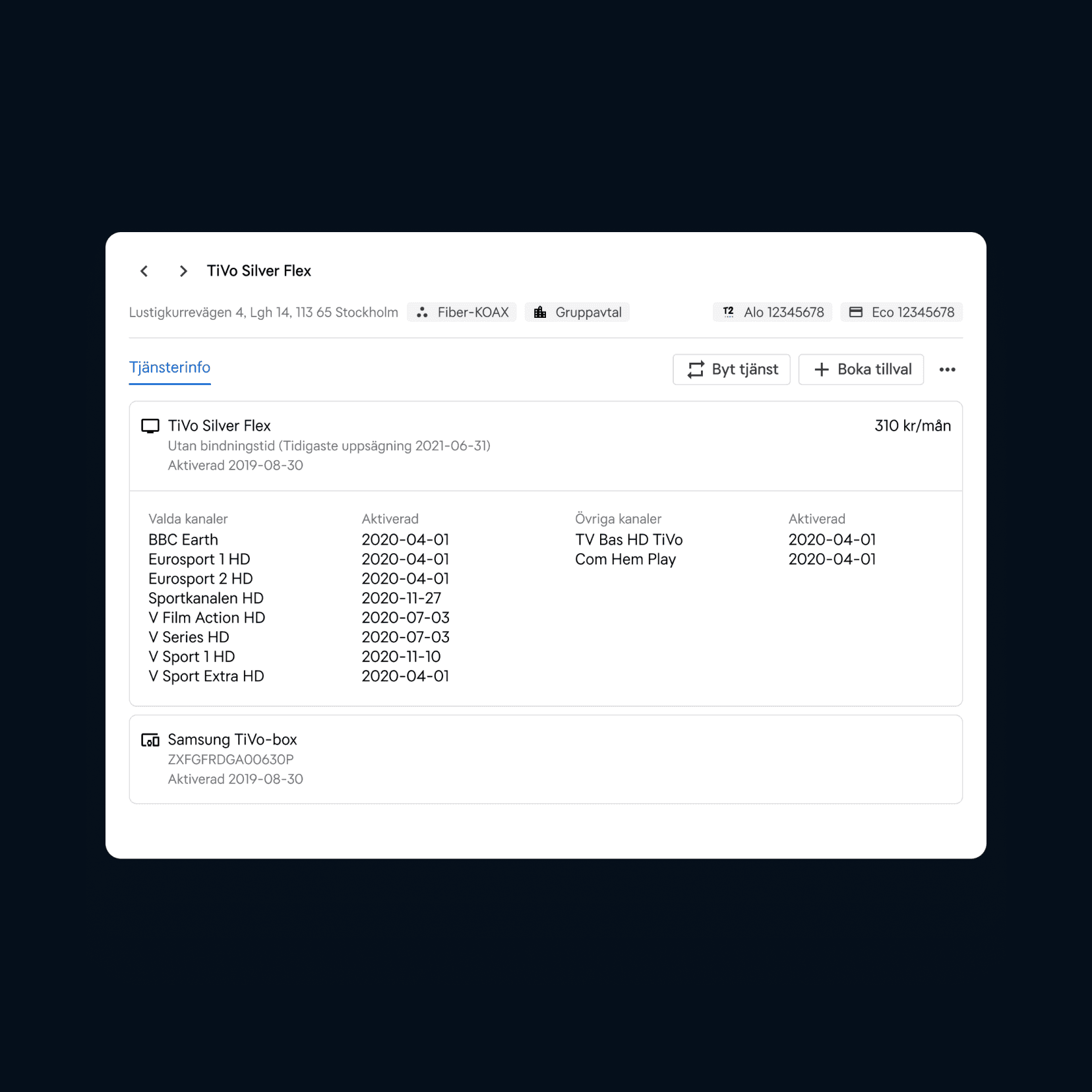Click Aktiverad 2019-08-30 under TiVo Silver Flex
This screenshot has height=1092, width=1092.
pyautogui.click(x=235, y=466)
